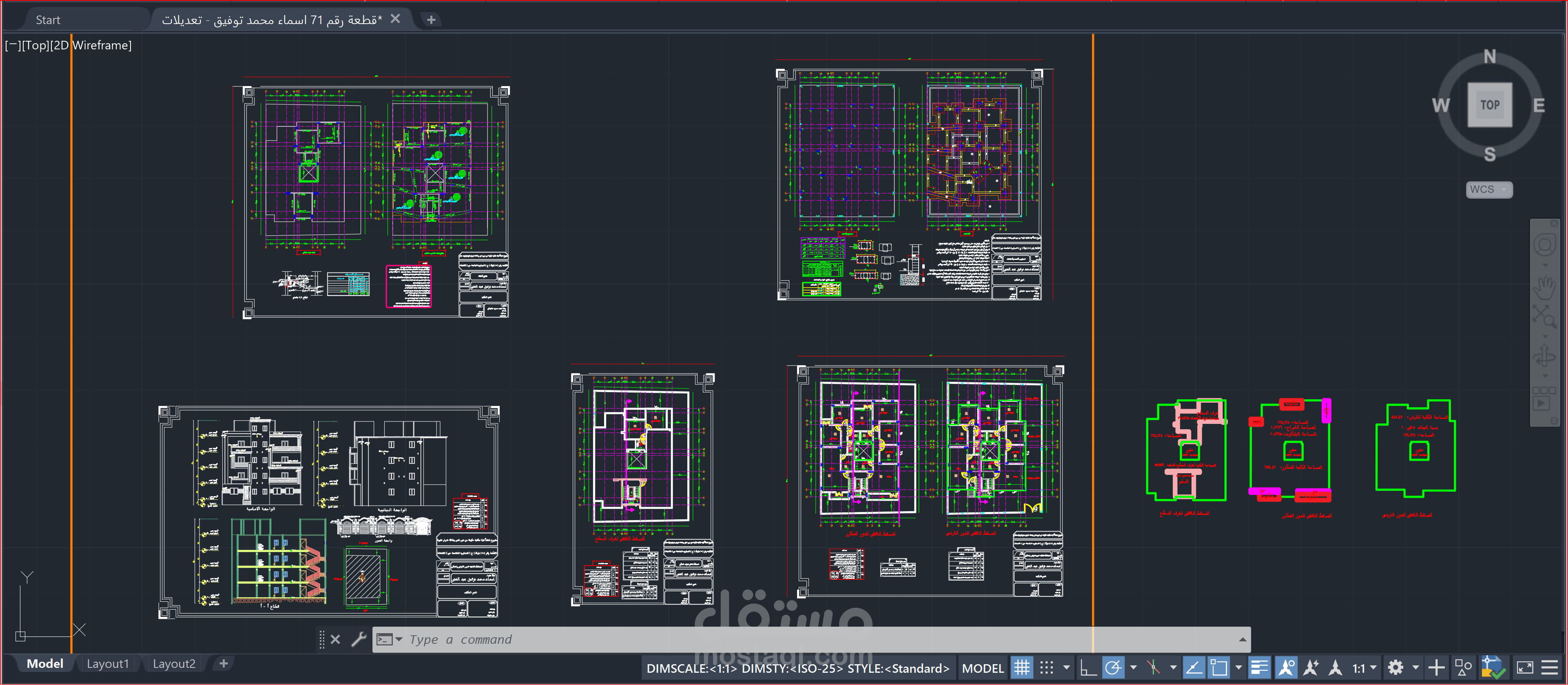Open snap mode settings dropdown arrow

[1066, 668]
